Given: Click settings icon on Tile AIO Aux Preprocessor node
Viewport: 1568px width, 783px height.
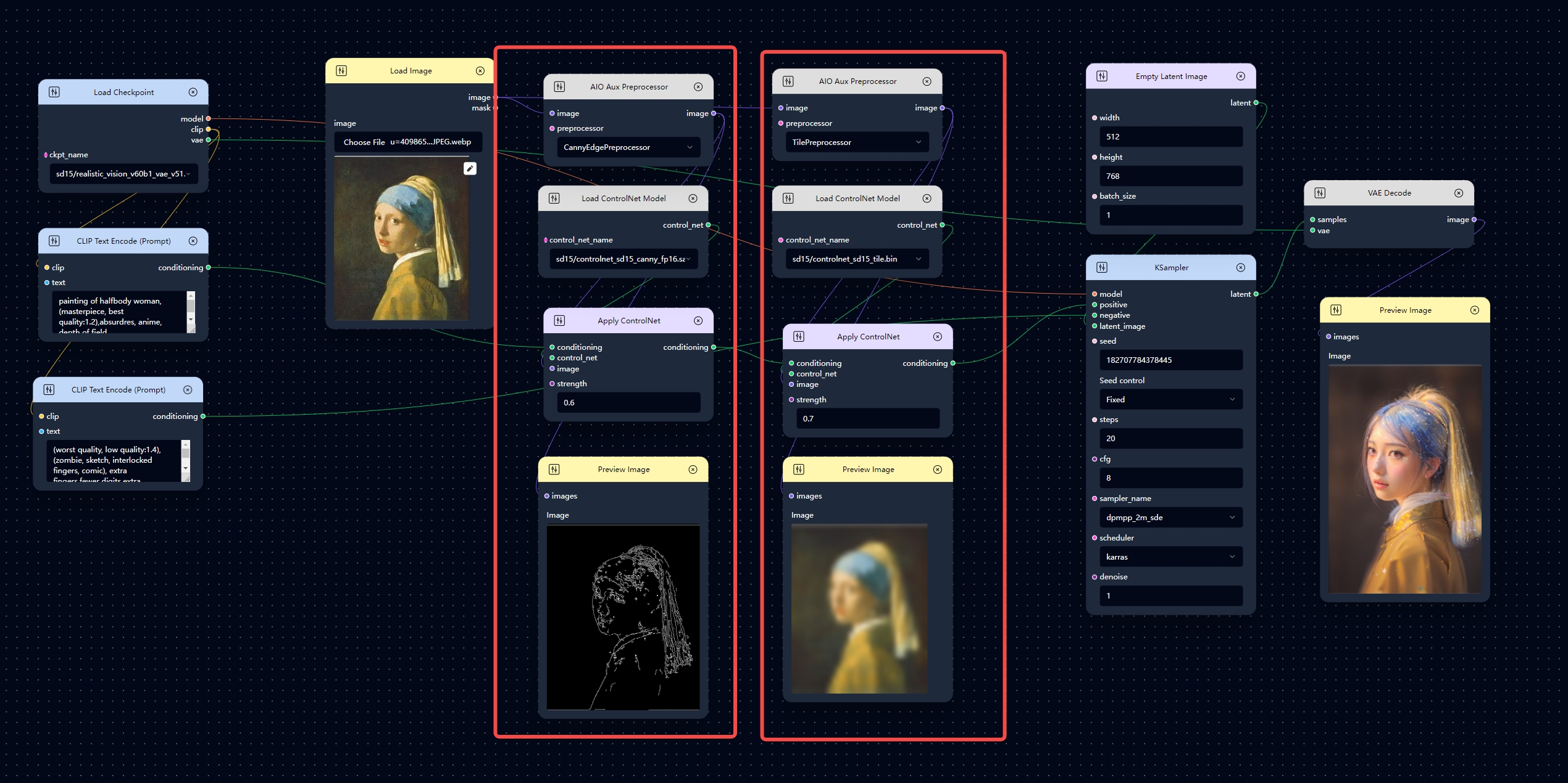Looking at the screenshot, I should tap(788, 81).
